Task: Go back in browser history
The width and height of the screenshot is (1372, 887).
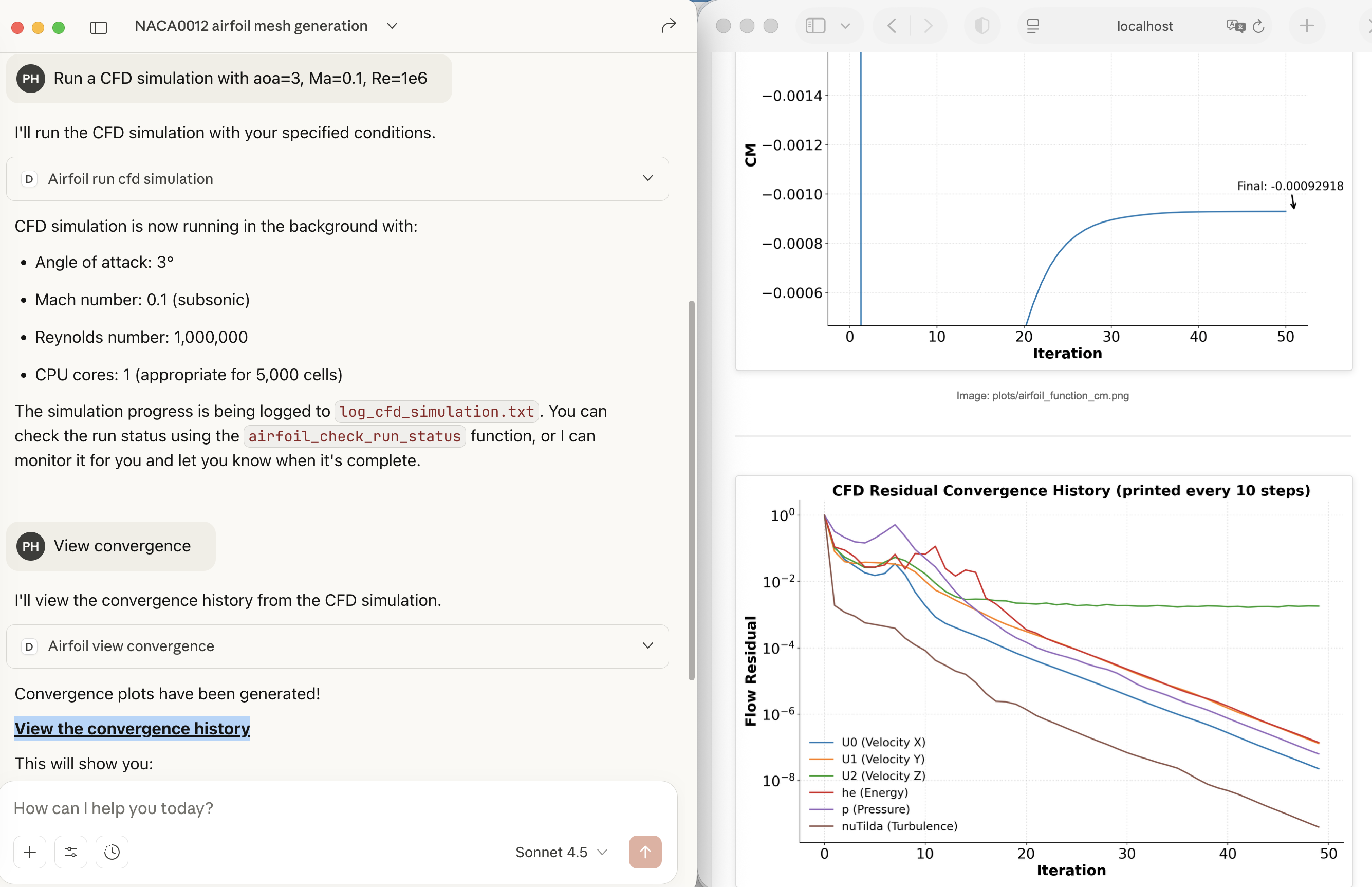Action: [892, 26]
